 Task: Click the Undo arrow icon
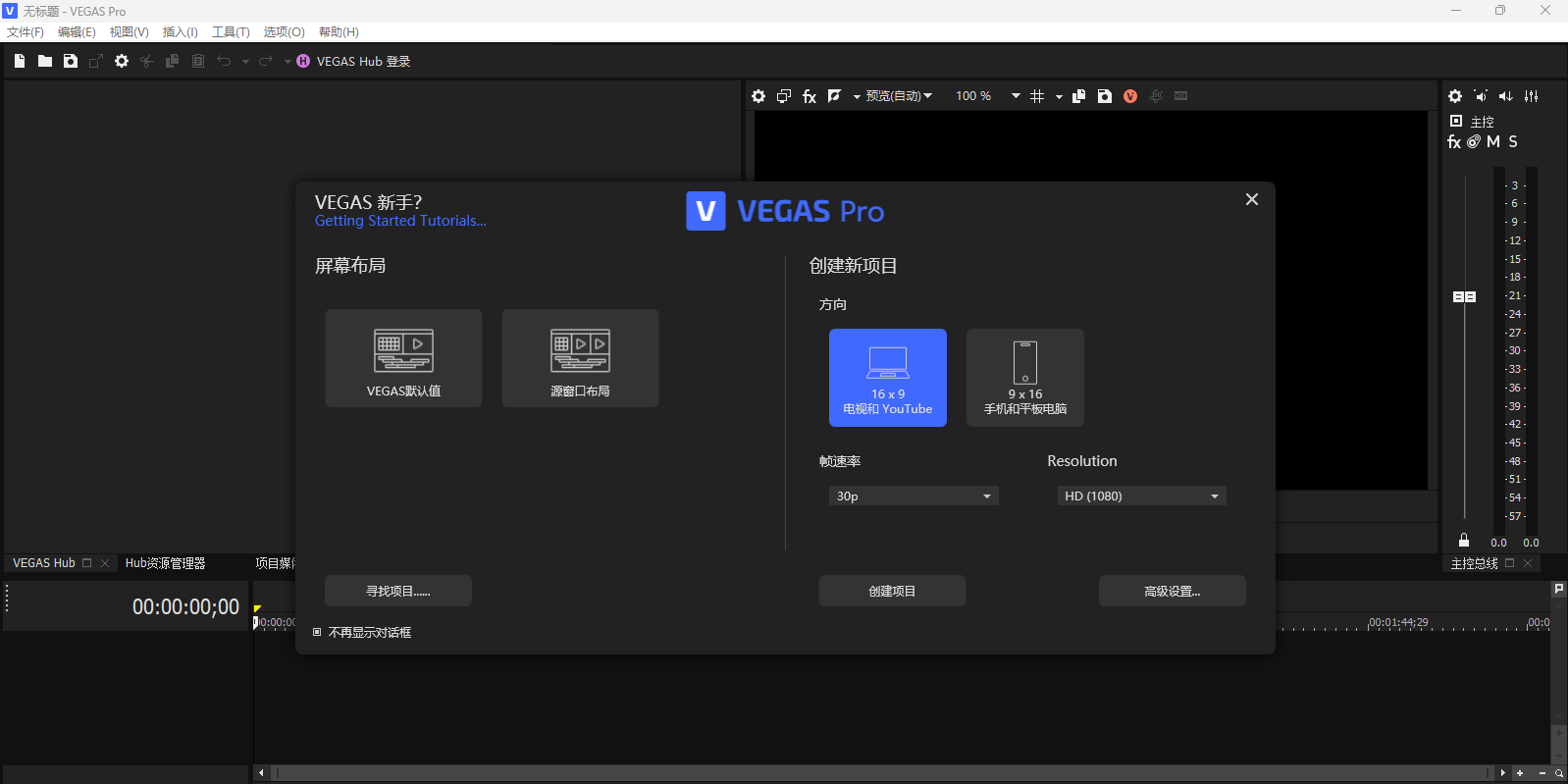click(x=224, y=61)
